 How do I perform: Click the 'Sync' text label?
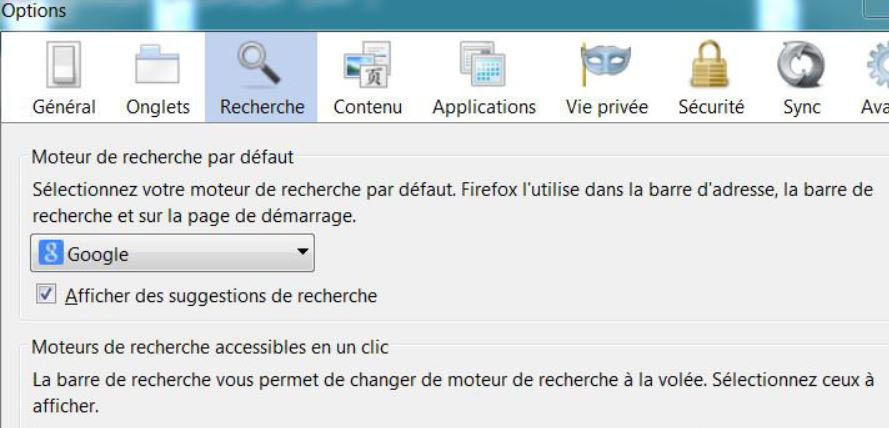[801, 107]
